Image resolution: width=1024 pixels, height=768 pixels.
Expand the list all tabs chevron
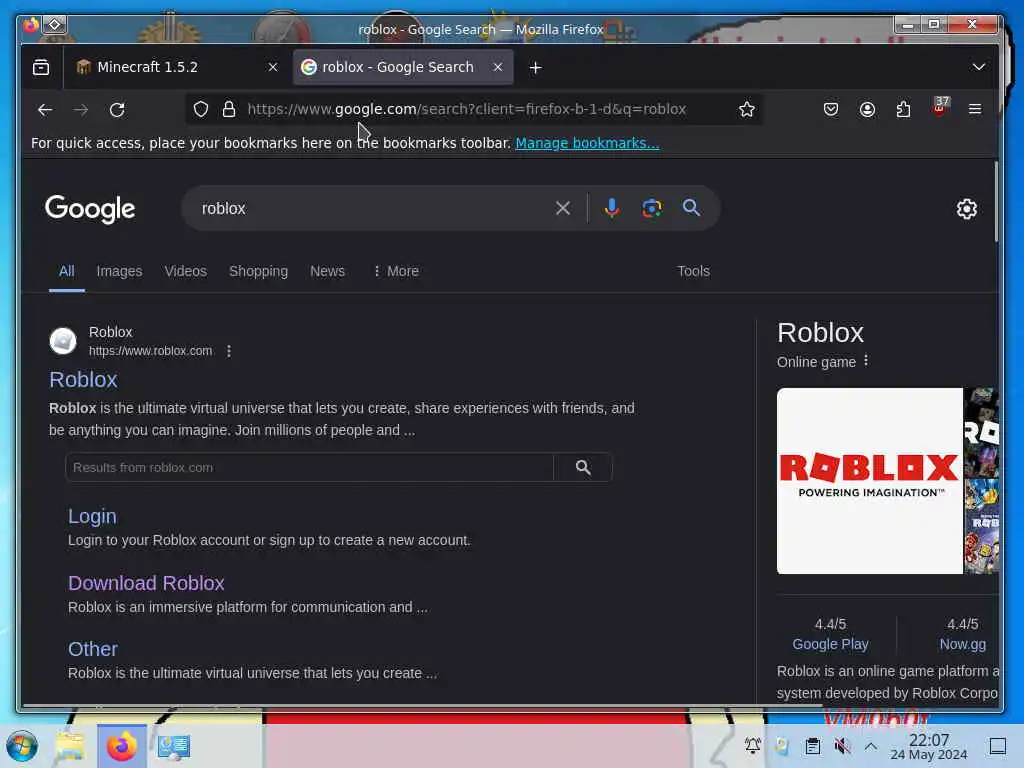978,67
